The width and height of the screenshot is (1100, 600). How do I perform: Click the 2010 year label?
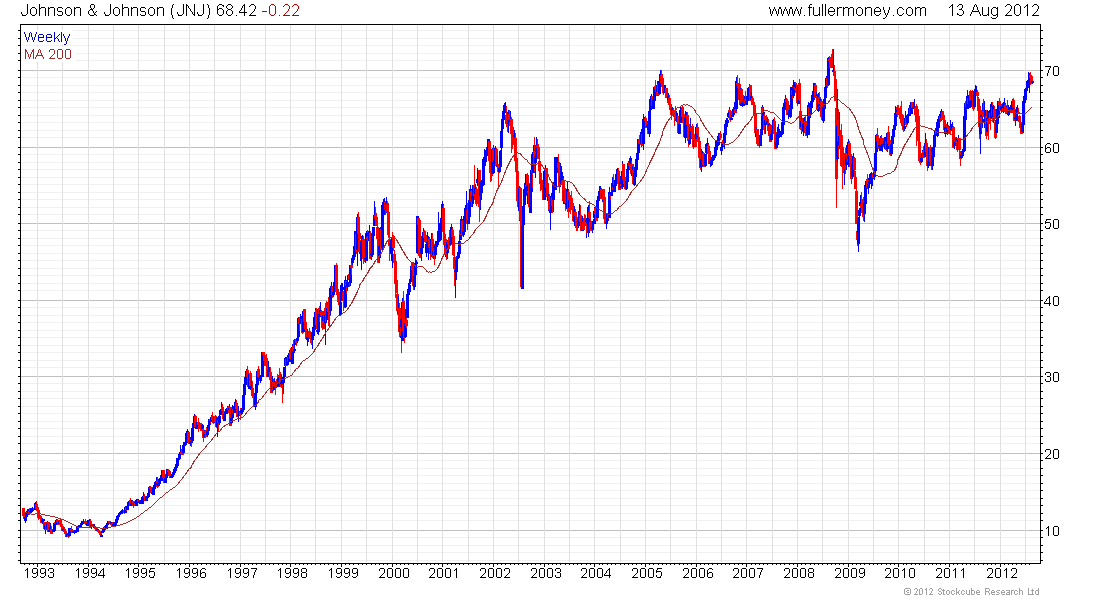click(x=899, y=573)
